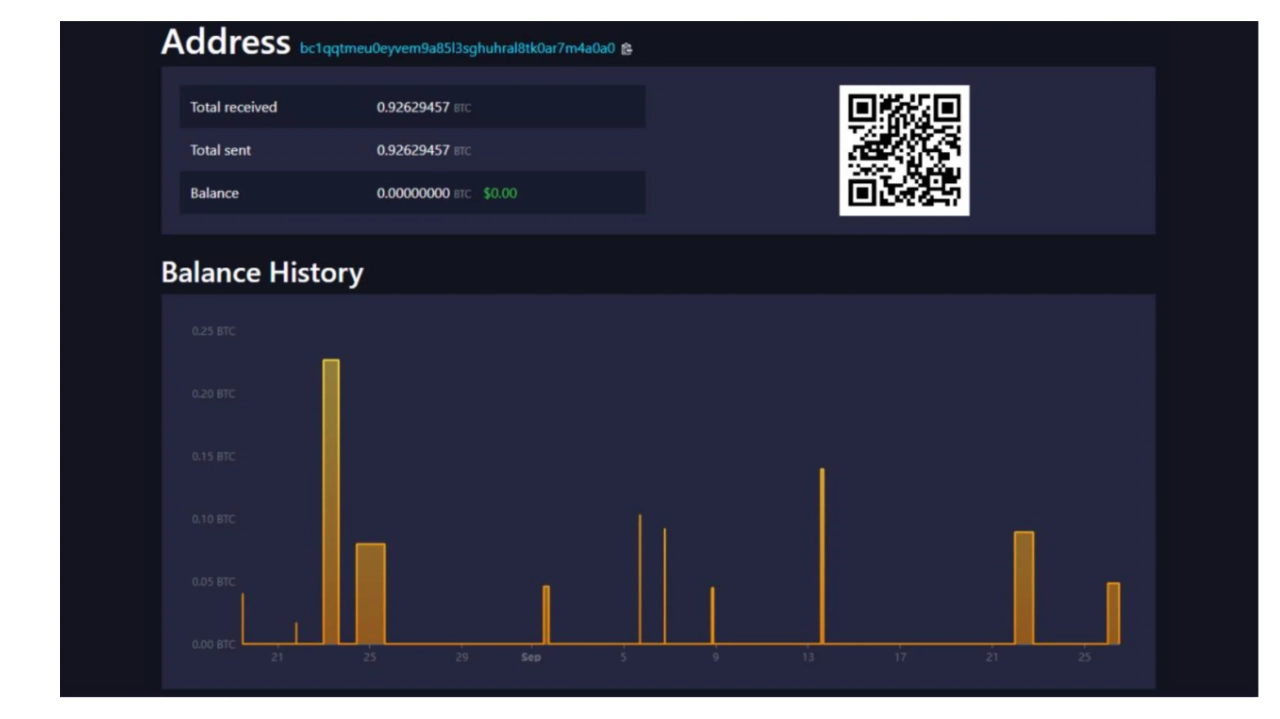Click the thin spike reaching 0.10 BTC
Viewport: 1280px width, 719px height.
click(640, 580)
